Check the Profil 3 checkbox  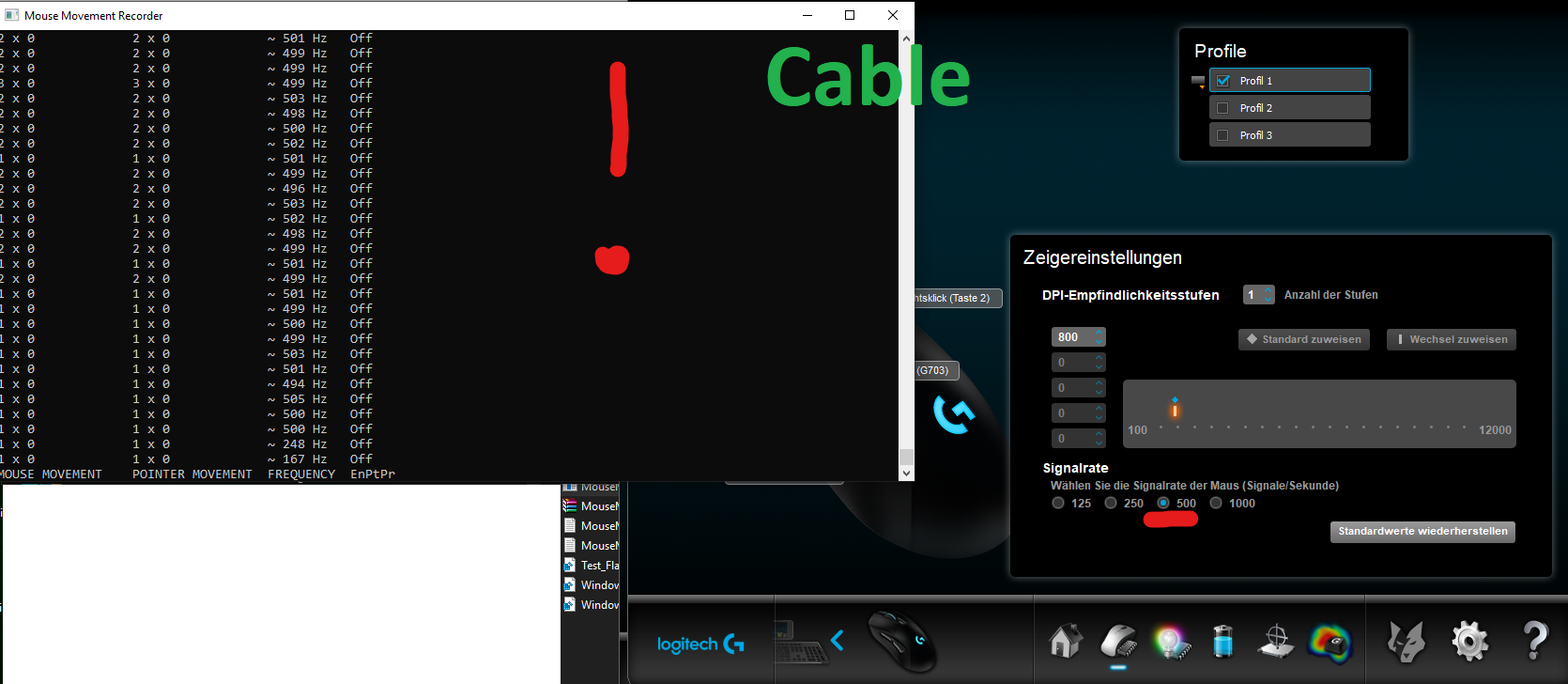pos(1222,135)
